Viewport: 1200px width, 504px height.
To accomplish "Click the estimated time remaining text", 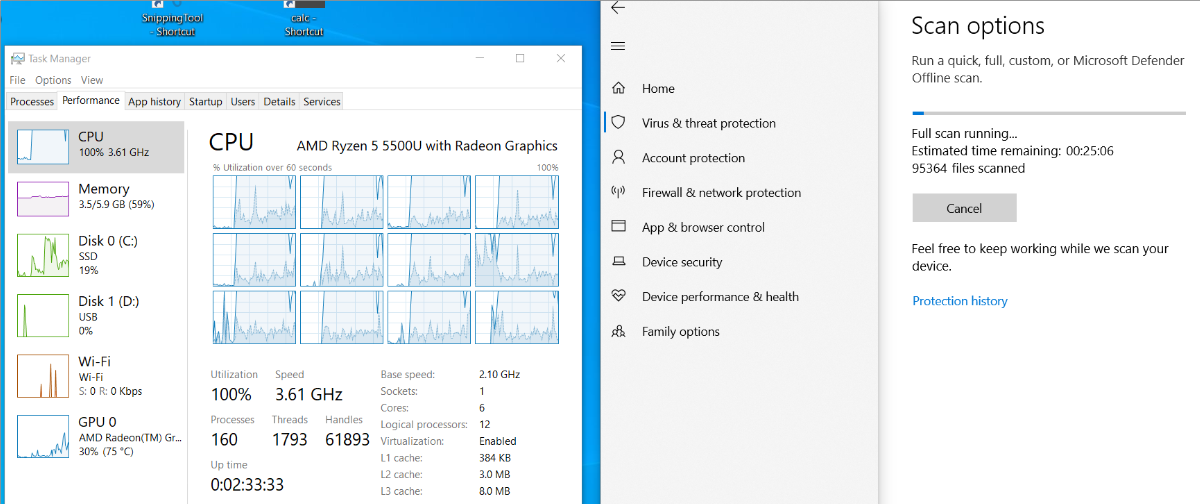I will (1013, 151).
